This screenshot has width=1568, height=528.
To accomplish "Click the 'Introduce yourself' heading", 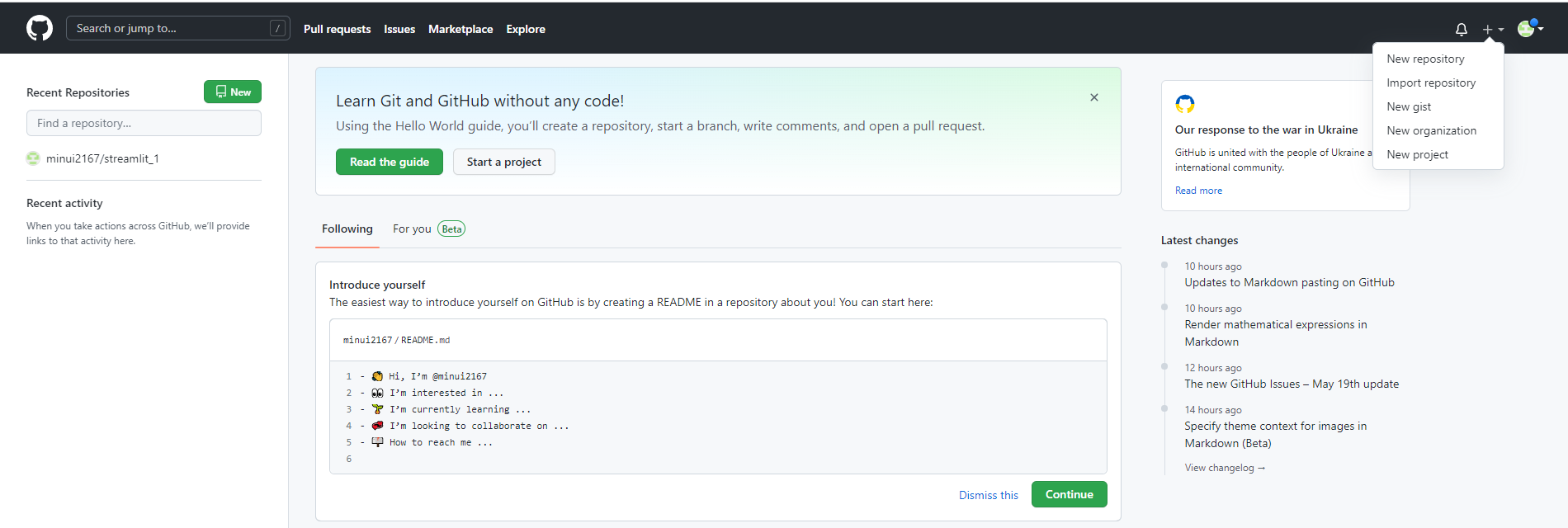I will click(377, 285).
